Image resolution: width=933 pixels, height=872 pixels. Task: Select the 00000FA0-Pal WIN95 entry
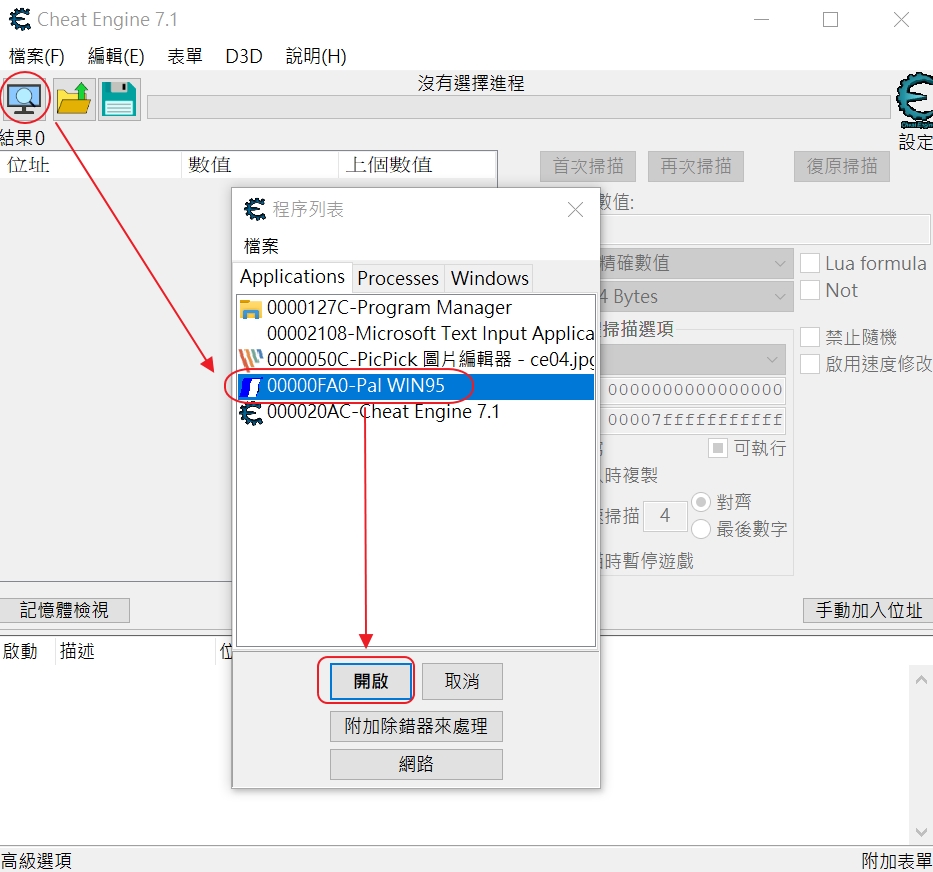pyautogui.click(x=415, y=386)
